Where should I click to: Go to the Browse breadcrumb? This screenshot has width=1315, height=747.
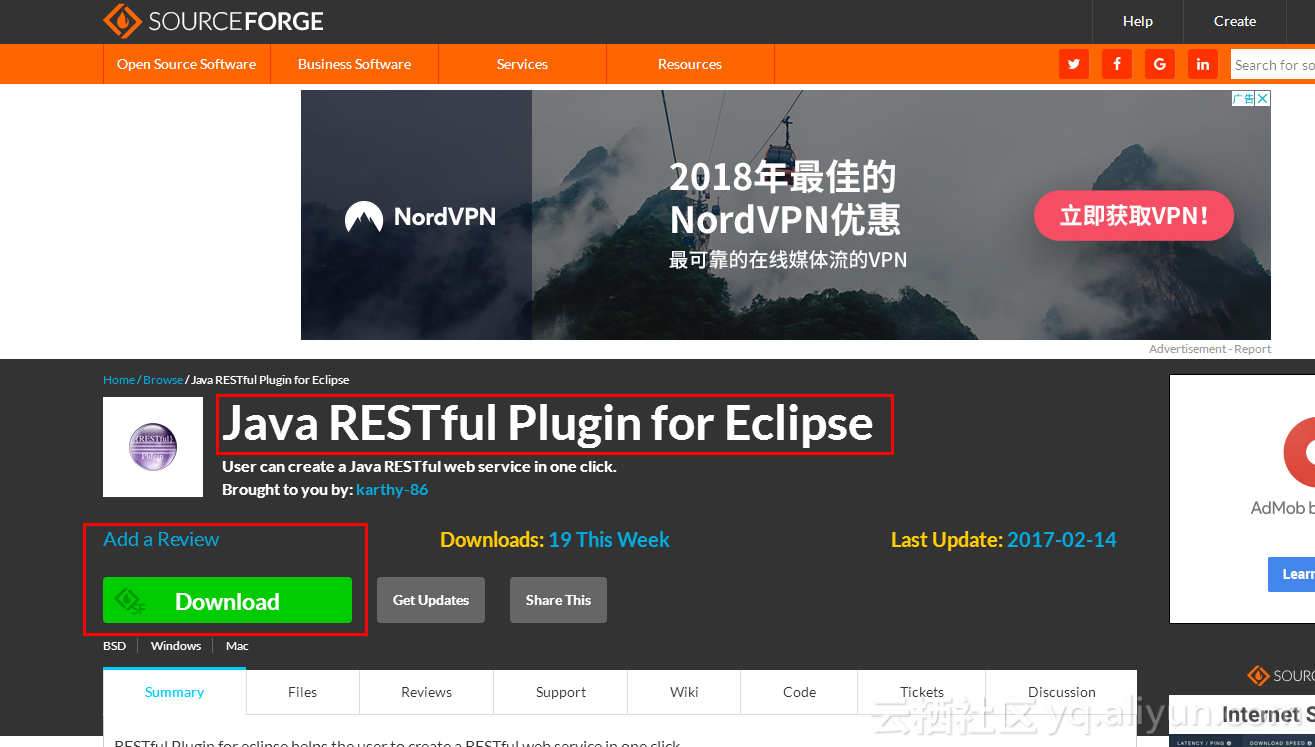point(163,380)
